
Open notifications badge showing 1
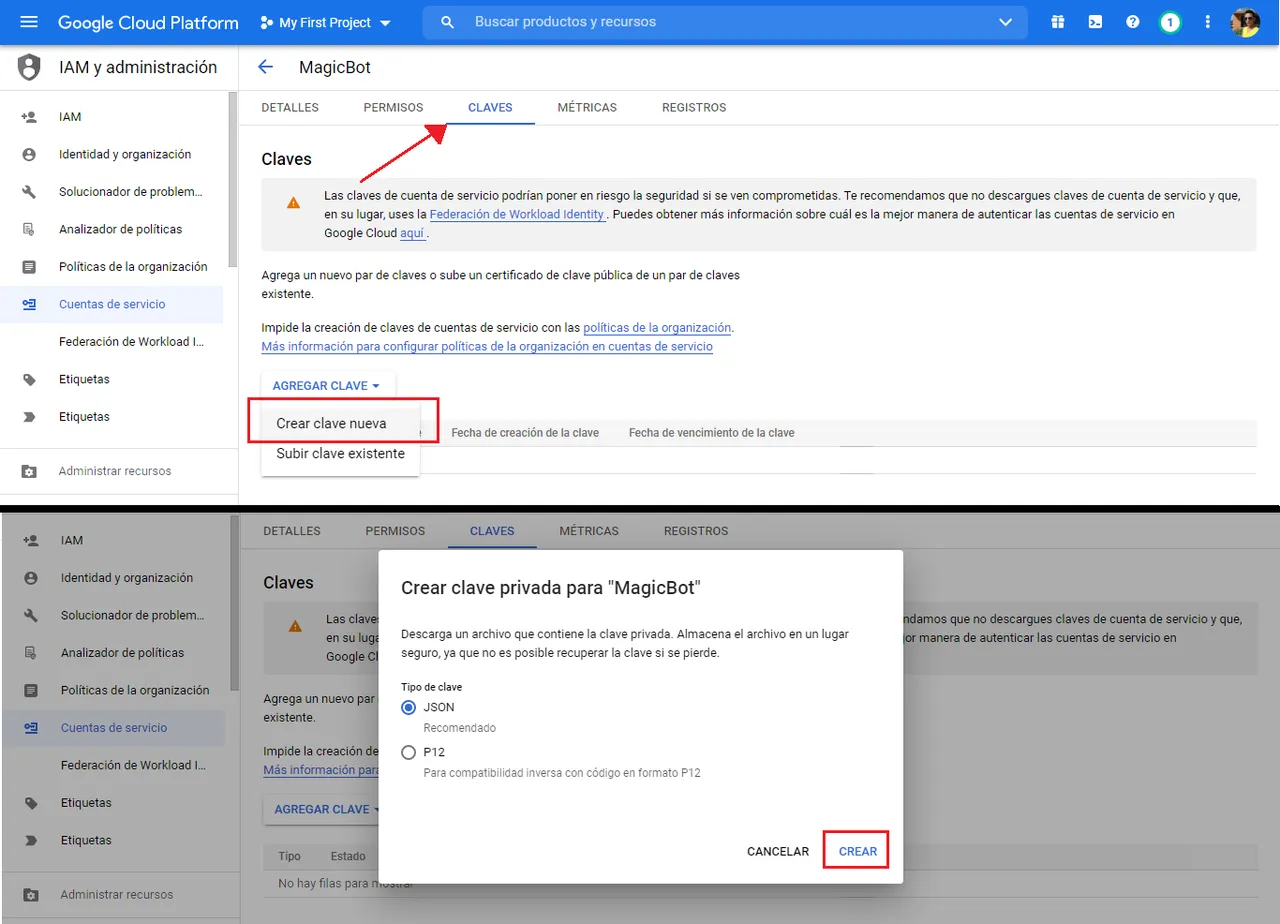point(1170,22)
